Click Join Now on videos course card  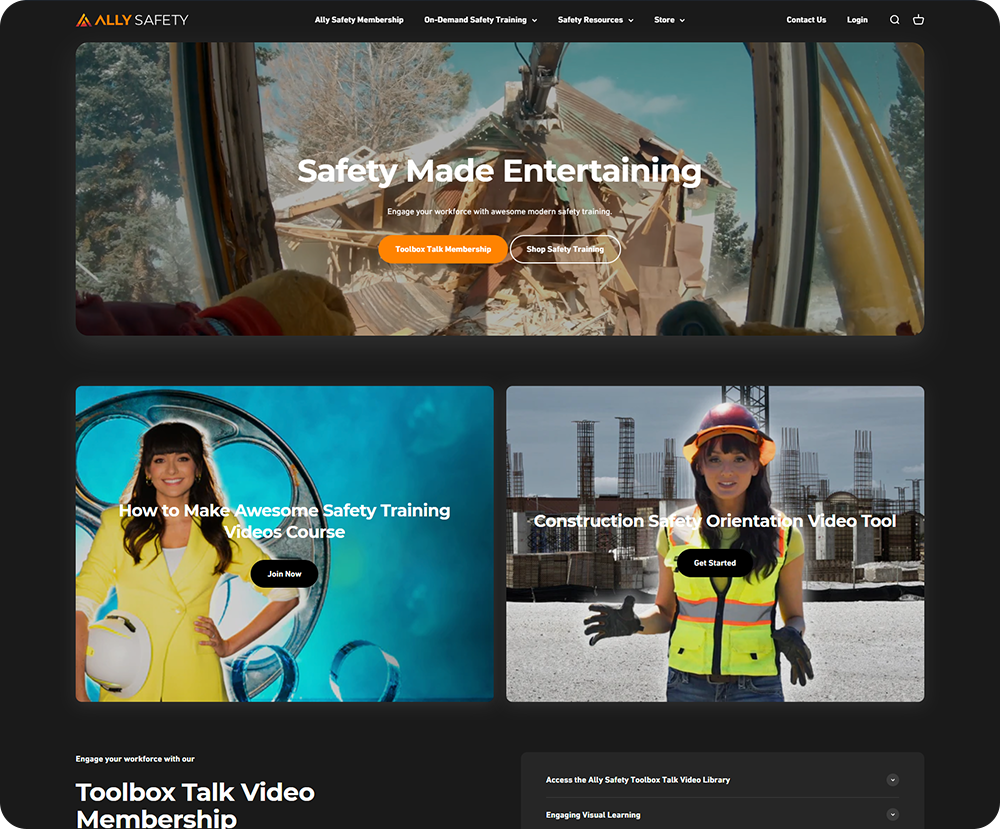(284, 574)
